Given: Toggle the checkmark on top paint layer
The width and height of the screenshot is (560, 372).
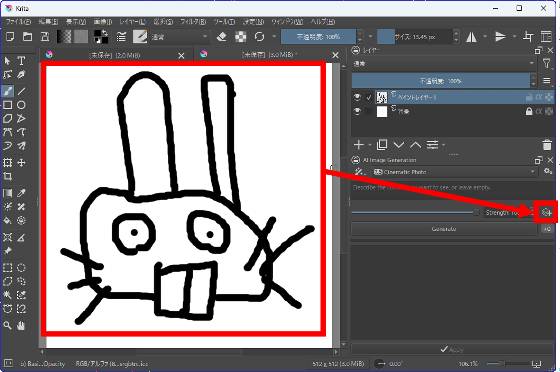Looking at the screenshot, I should click(x=369, y=97).
